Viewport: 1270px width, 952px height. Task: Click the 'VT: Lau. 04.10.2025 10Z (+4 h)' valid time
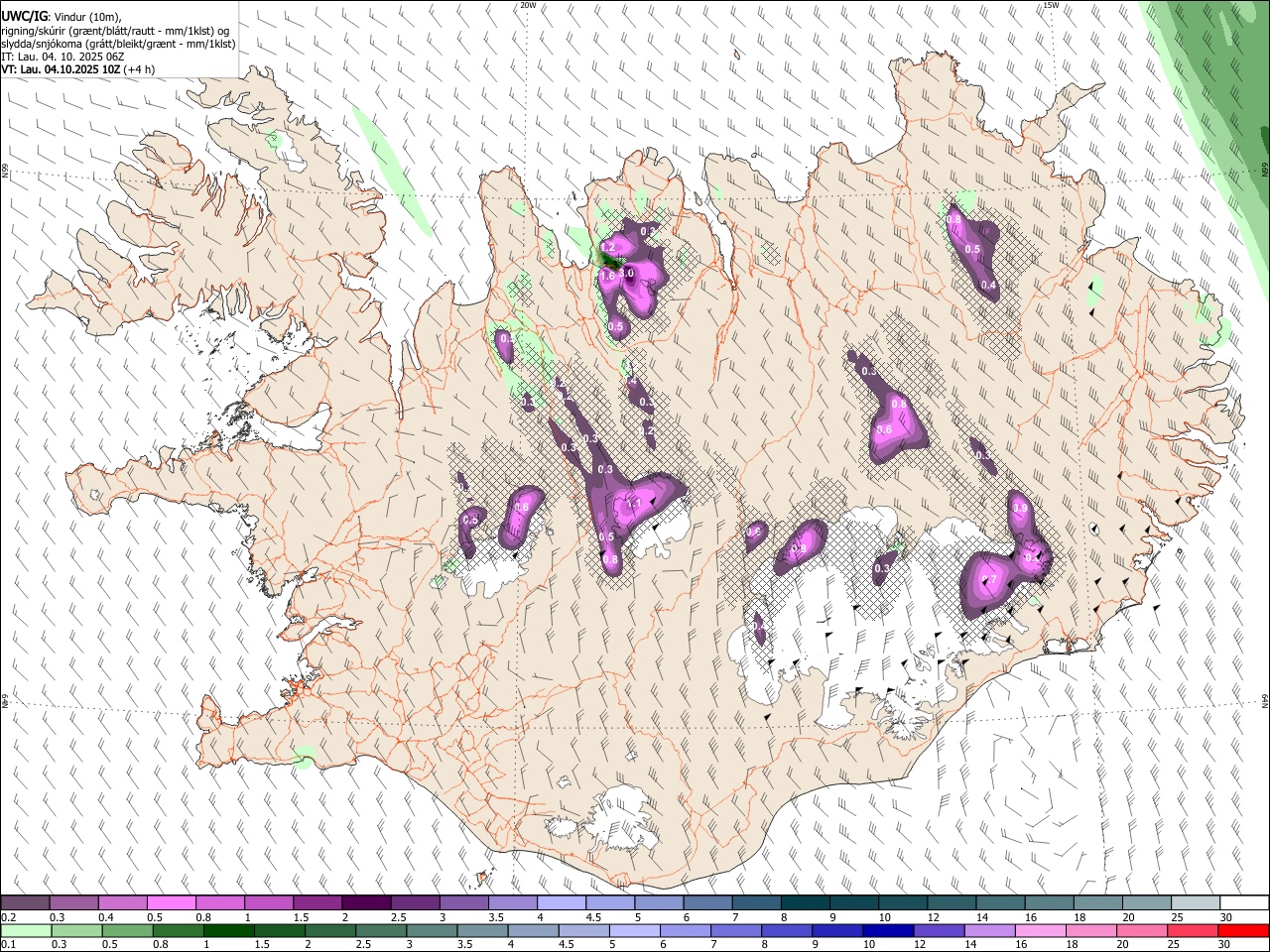[x=78, y=69]
